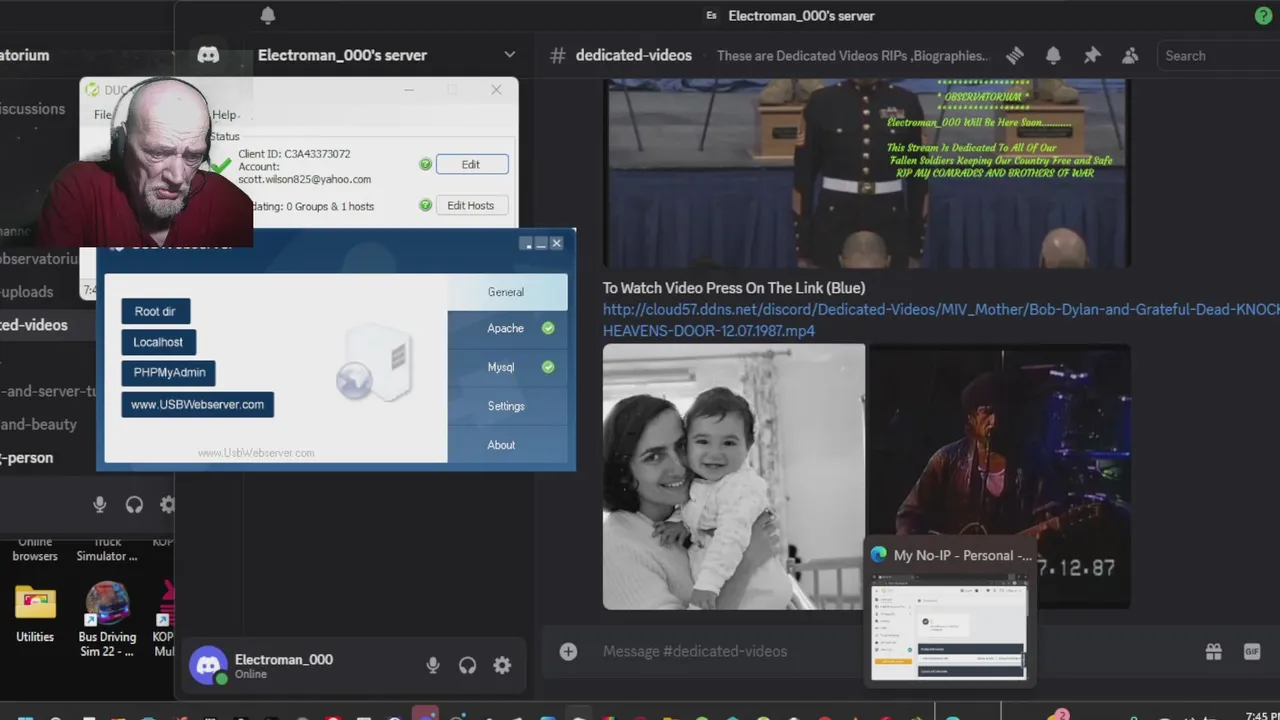This screenshot has height=720, width=1280.
Task: Click Edit Hosts in the DUC window
Action: tap(471, 205)
